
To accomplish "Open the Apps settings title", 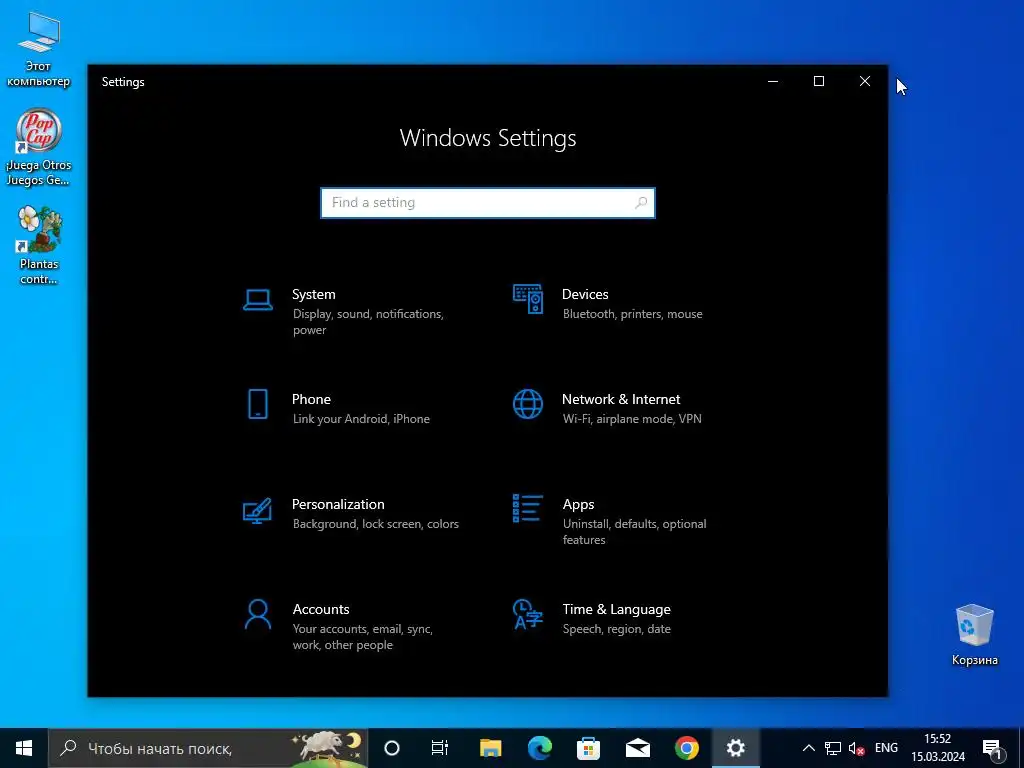I will pyautogui.click(x=579, y=505).
